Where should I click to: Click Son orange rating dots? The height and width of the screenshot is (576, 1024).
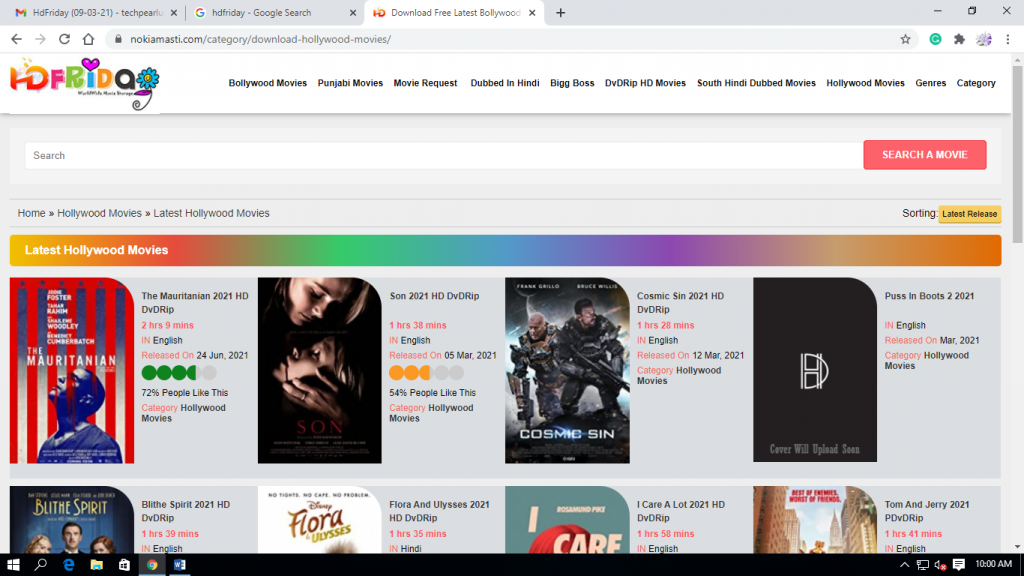[x=426, y=373]
